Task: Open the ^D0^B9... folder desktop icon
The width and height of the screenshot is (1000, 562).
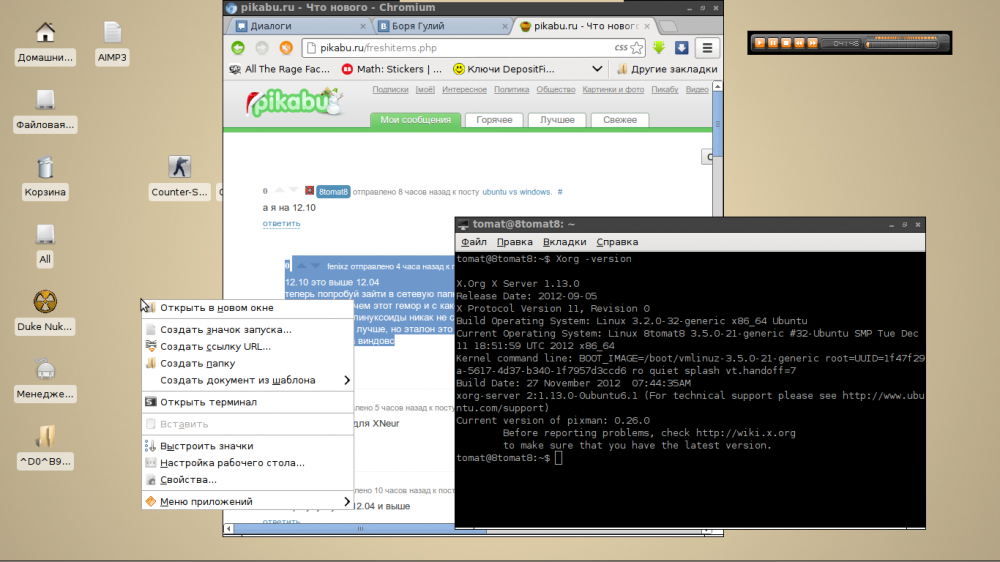Action: [45, 447]
